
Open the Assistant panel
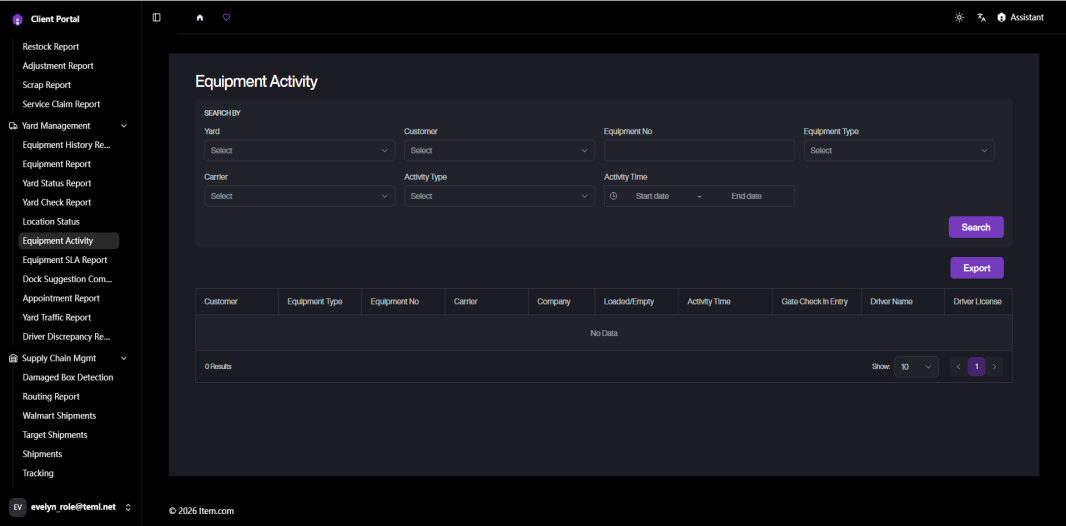click(x=1020, y=18)
